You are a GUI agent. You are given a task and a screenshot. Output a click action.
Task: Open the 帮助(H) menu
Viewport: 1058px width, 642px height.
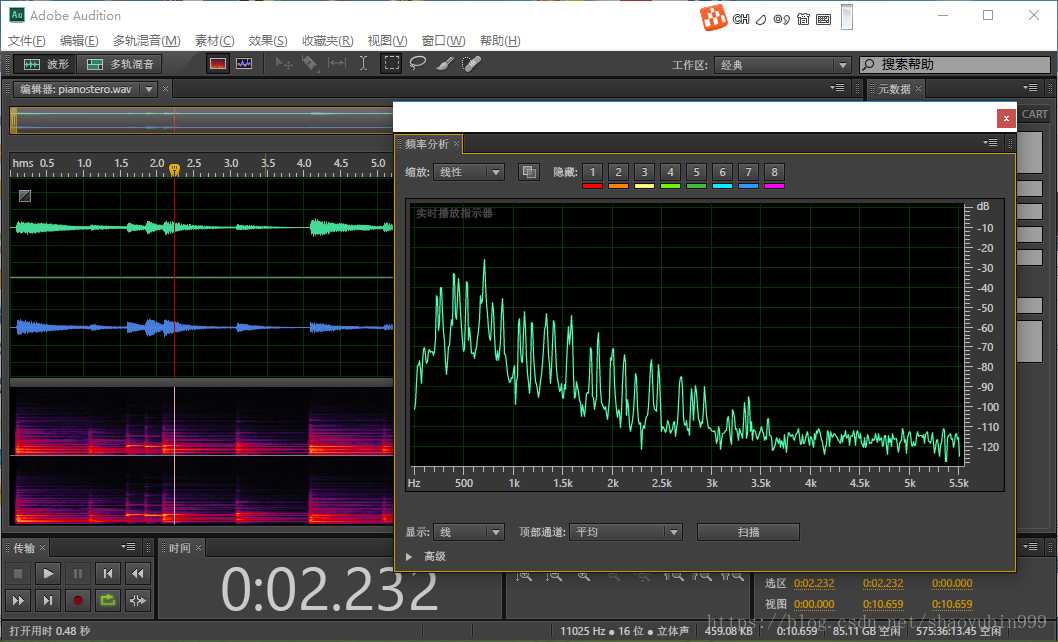(500, 41)
